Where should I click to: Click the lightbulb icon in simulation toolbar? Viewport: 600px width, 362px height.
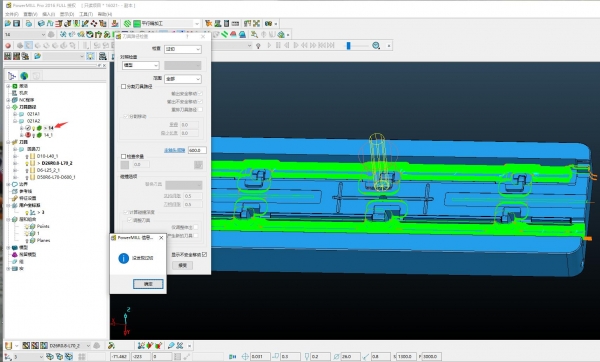pyautogui.click(x=258, y=46)
